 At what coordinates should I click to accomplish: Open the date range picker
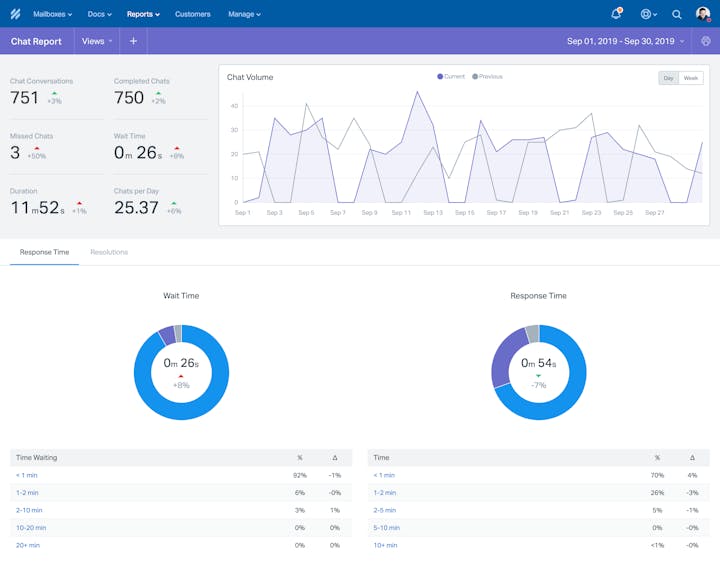pyautogui.click(x=625, y=41)
